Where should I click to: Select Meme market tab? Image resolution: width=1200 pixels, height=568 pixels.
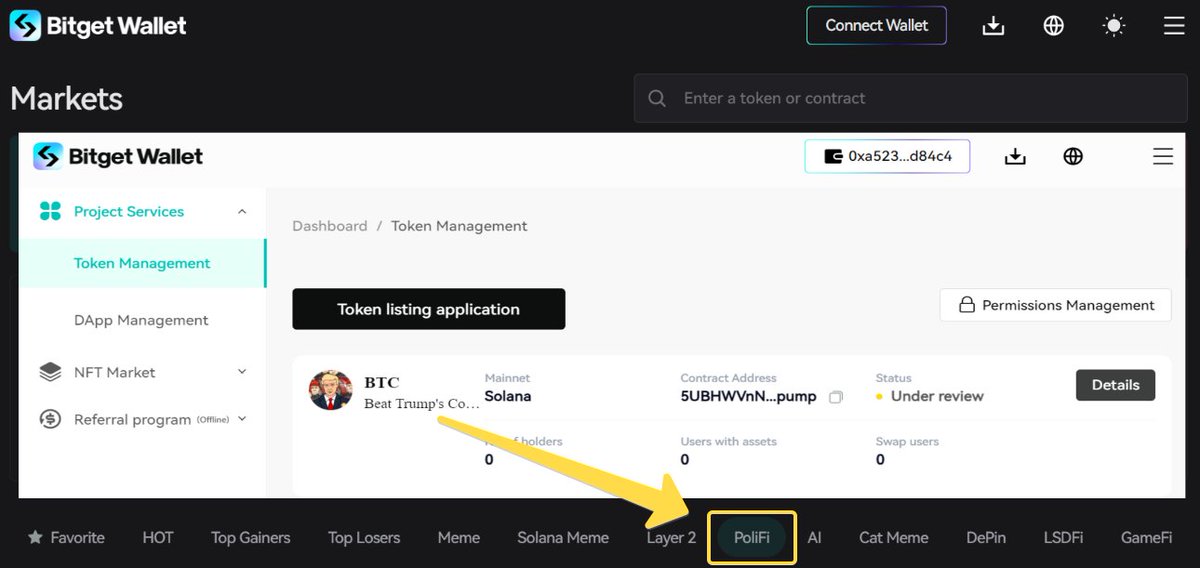(459, 537)
